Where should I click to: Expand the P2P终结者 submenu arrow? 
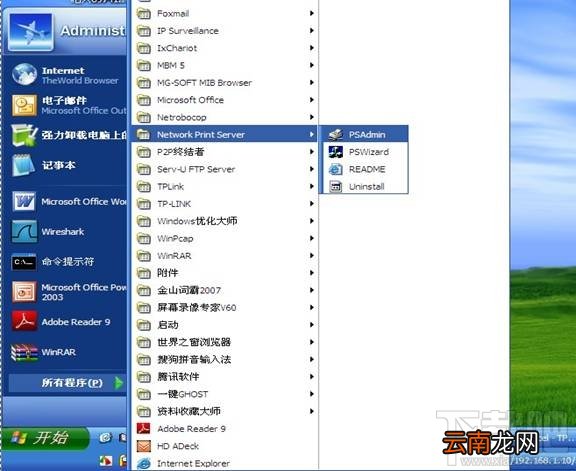click(312, 152)
